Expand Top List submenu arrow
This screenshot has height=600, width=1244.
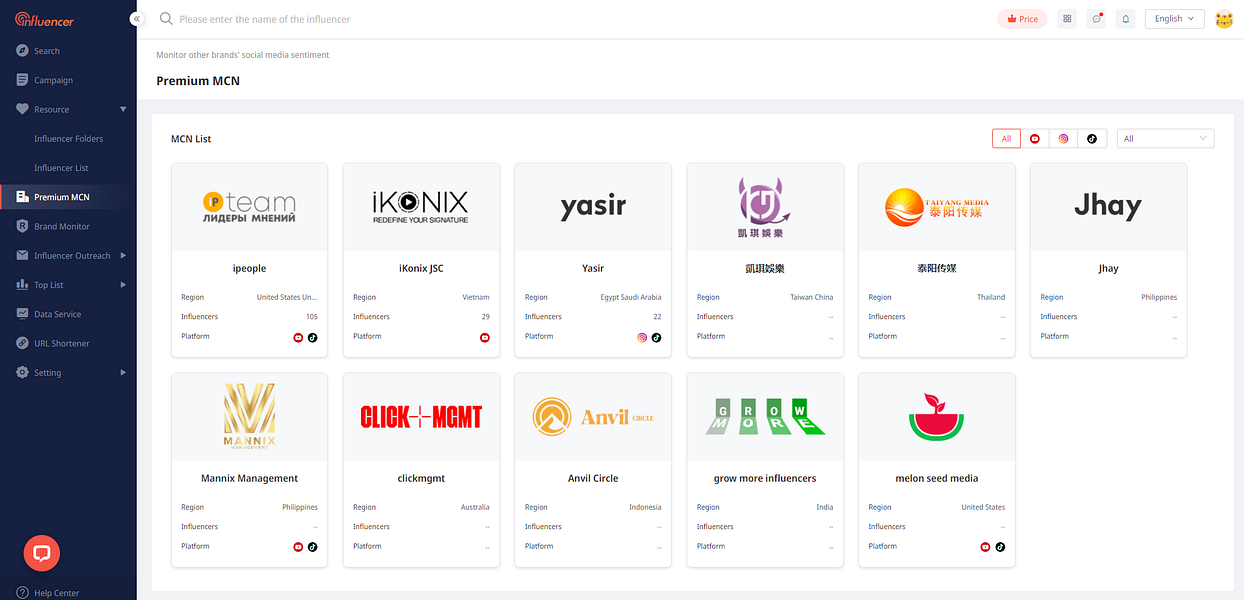click(x=123, y=285)
